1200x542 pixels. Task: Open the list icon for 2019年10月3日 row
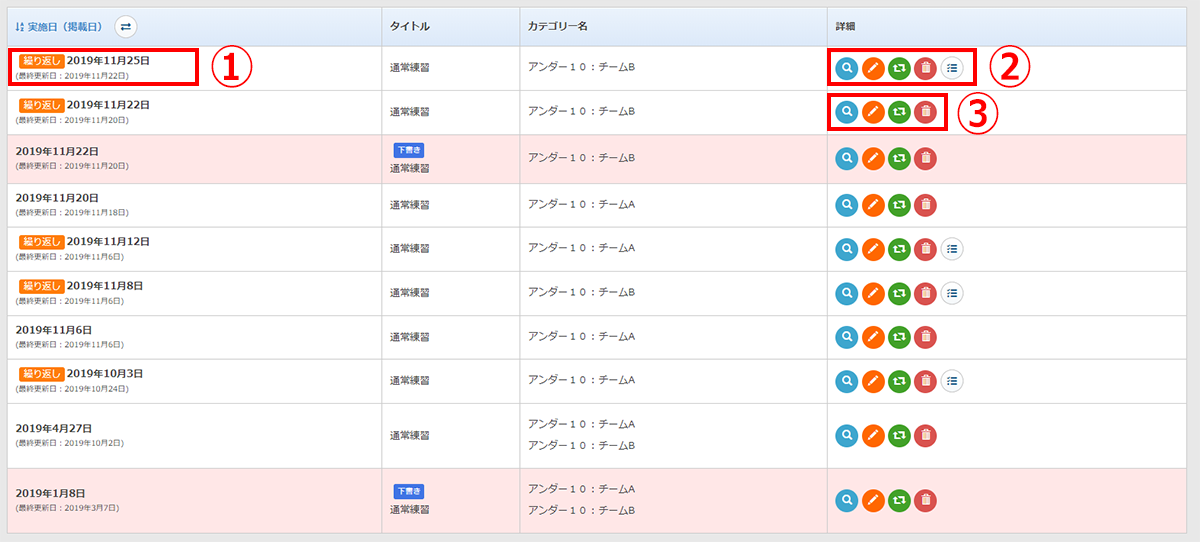[952, 381]
